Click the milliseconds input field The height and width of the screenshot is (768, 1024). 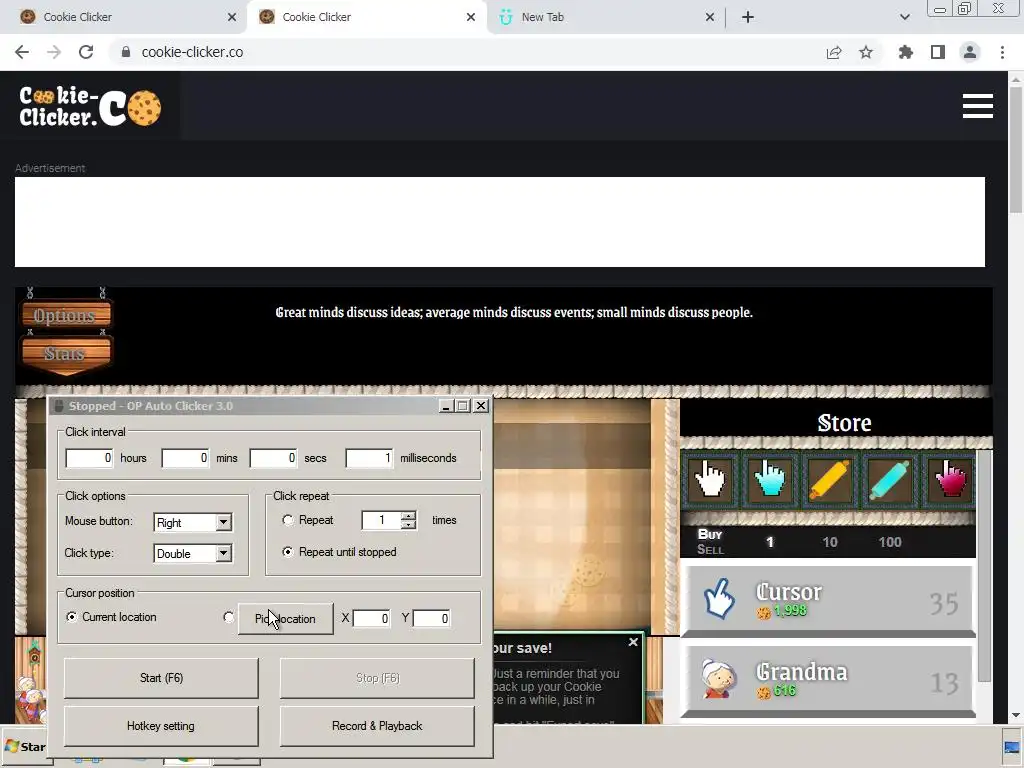(370, 458)
